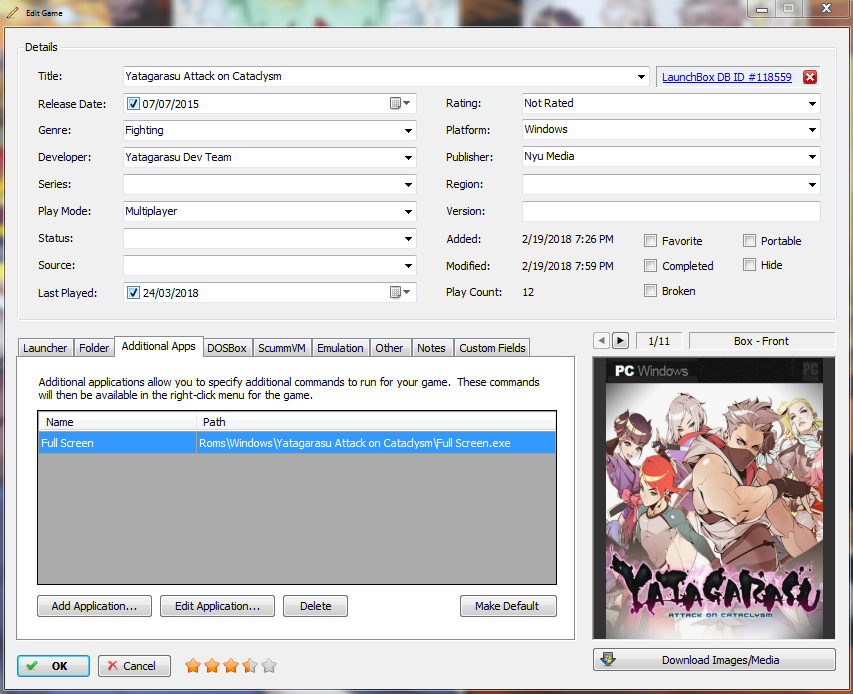Expand the Region dropdown

812,185
